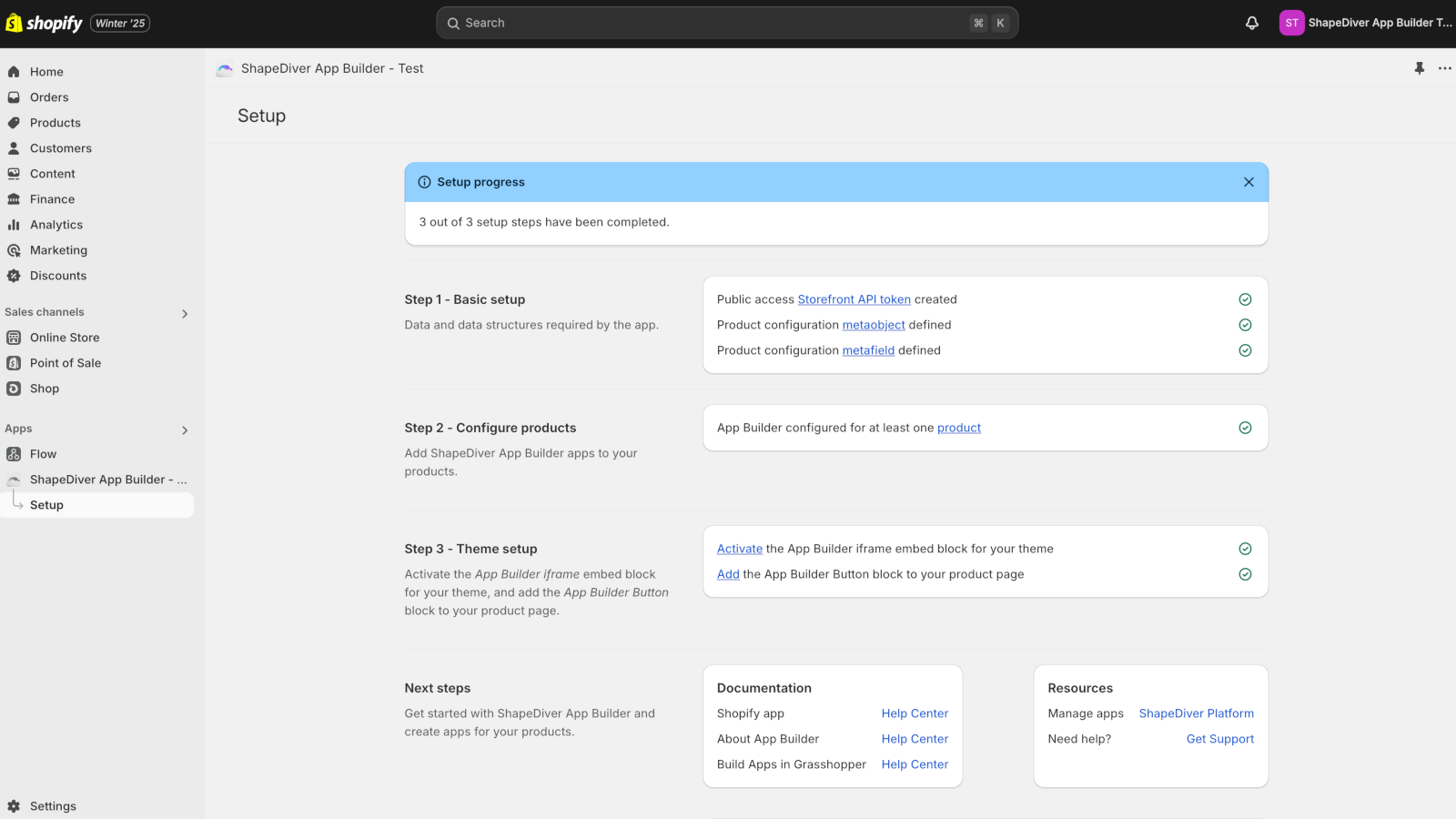Click the ShapeDiver logo in the app header

225,69
